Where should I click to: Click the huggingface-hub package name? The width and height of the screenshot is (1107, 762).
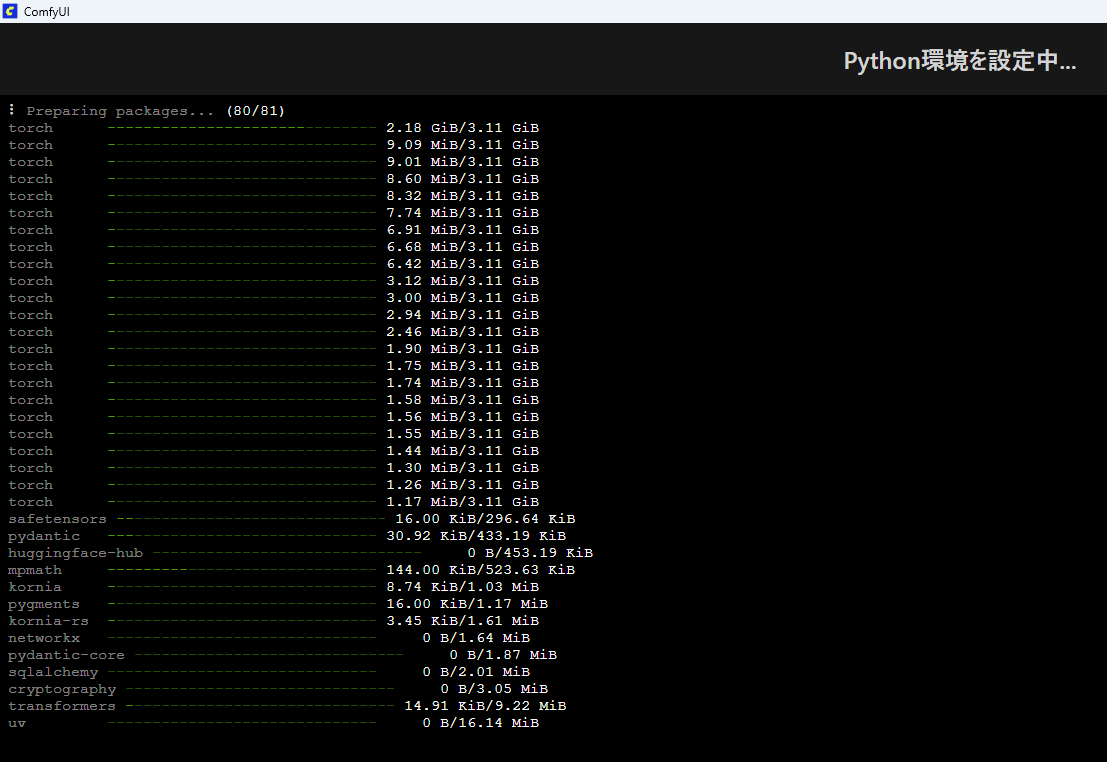[76, 553]
